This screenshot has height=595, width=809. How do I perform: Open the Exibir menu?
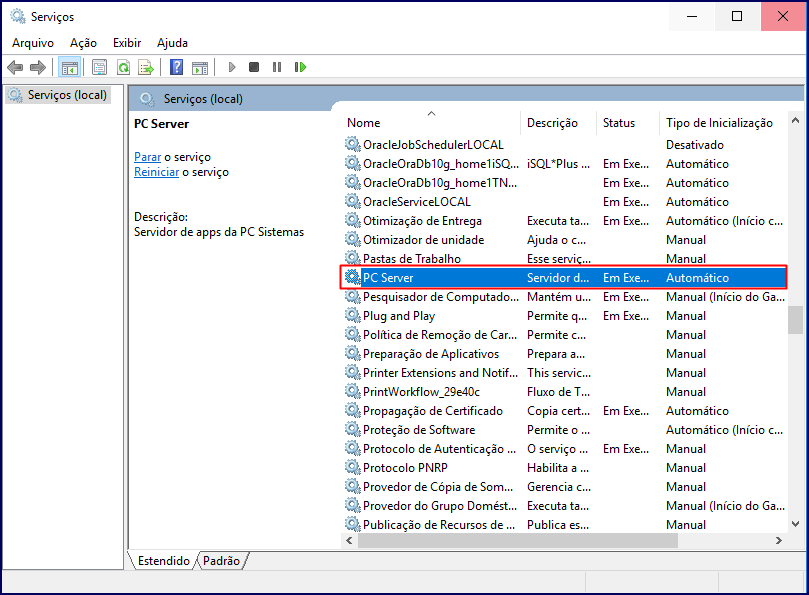(126, 43)
